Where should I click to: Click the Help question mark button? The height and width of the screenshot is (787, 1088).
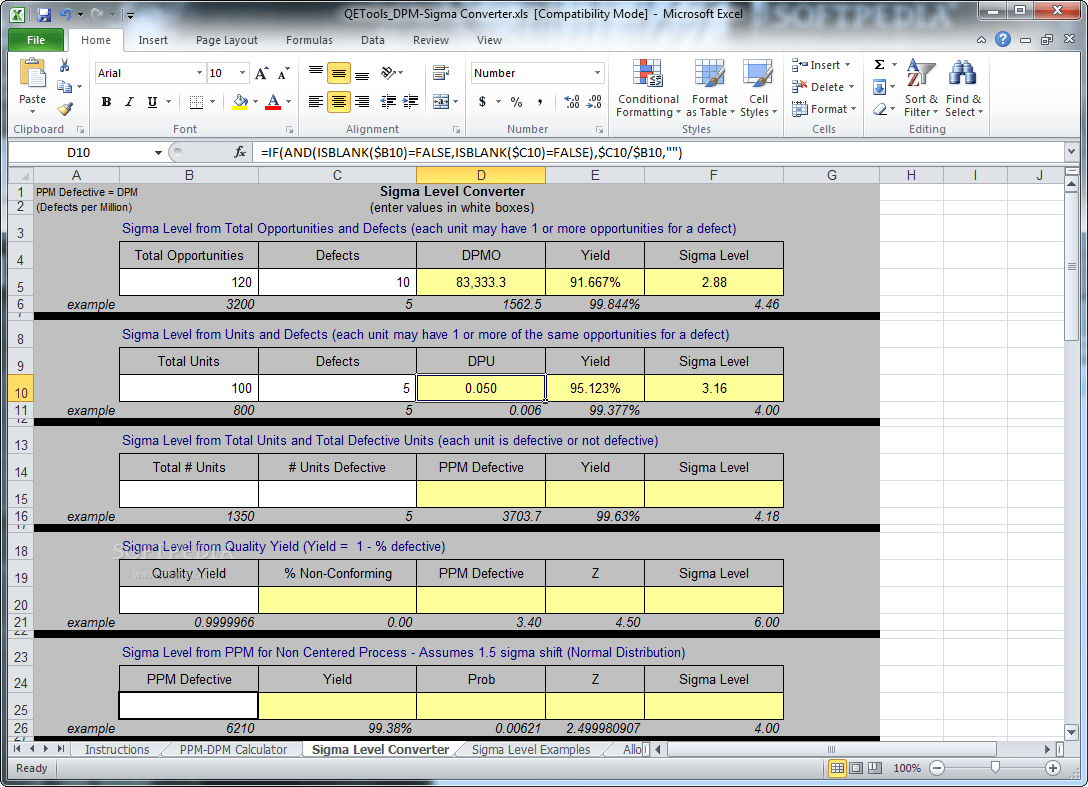(x=1002, y=40)
